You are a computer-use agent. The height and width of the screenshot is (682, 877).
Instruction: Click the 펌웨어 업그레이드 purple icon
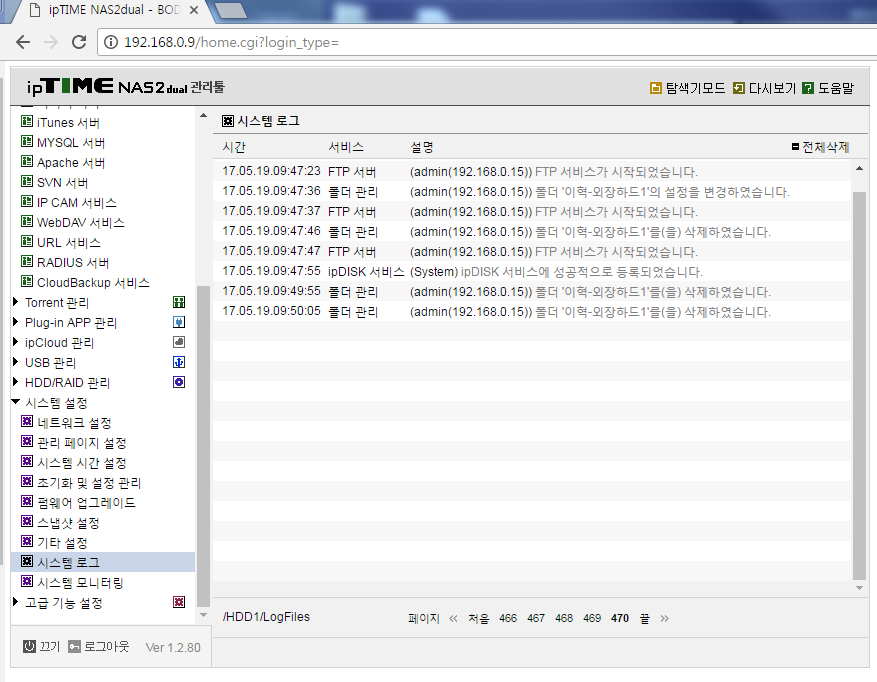click(27, 501)
